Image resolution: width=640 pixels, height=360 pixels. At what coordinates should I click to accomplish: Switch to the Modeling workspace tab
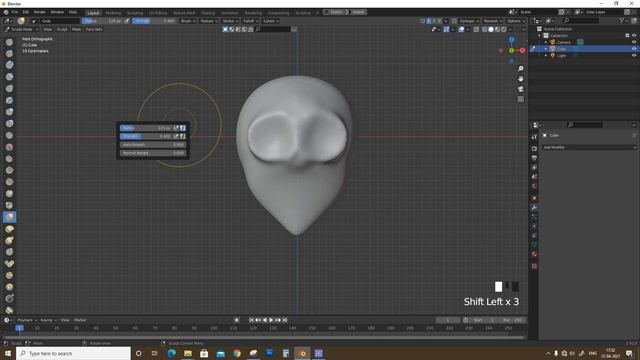(x=113, y=13)
